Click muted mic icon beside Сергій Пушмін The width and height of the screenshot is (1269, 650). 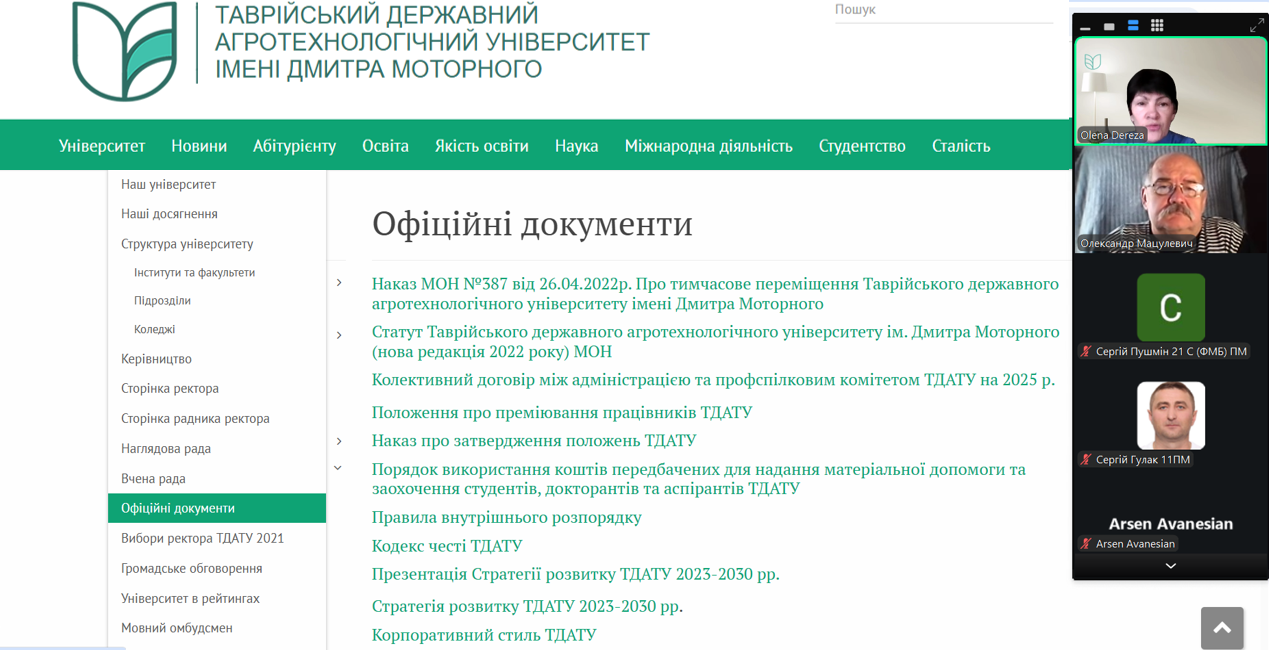point(1085,351)
